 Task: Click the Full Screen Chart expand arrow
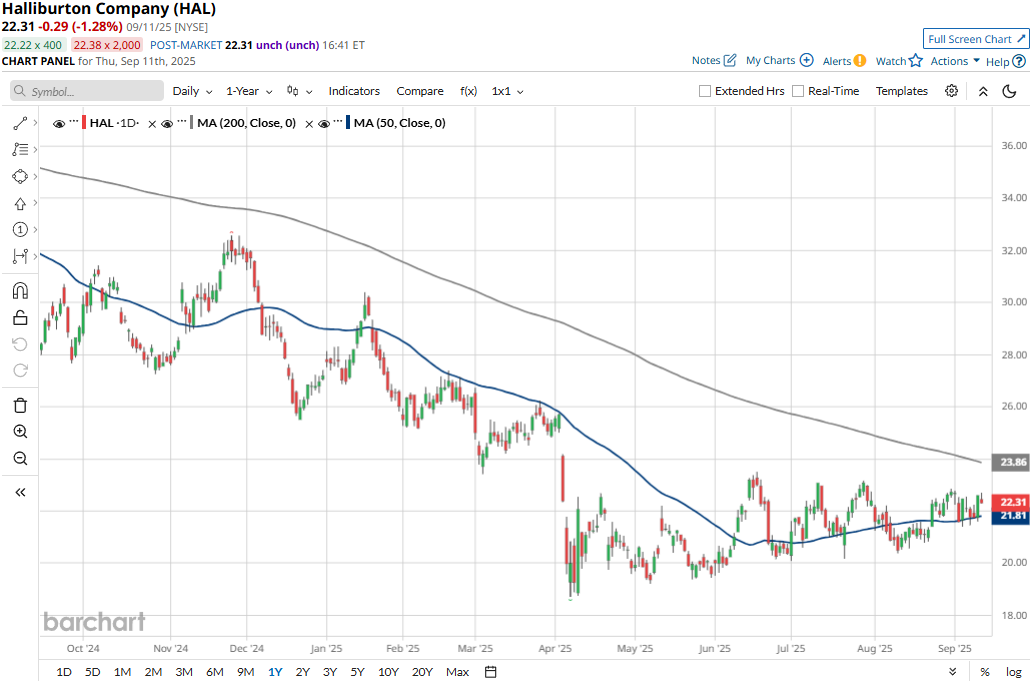(1021, 39)
